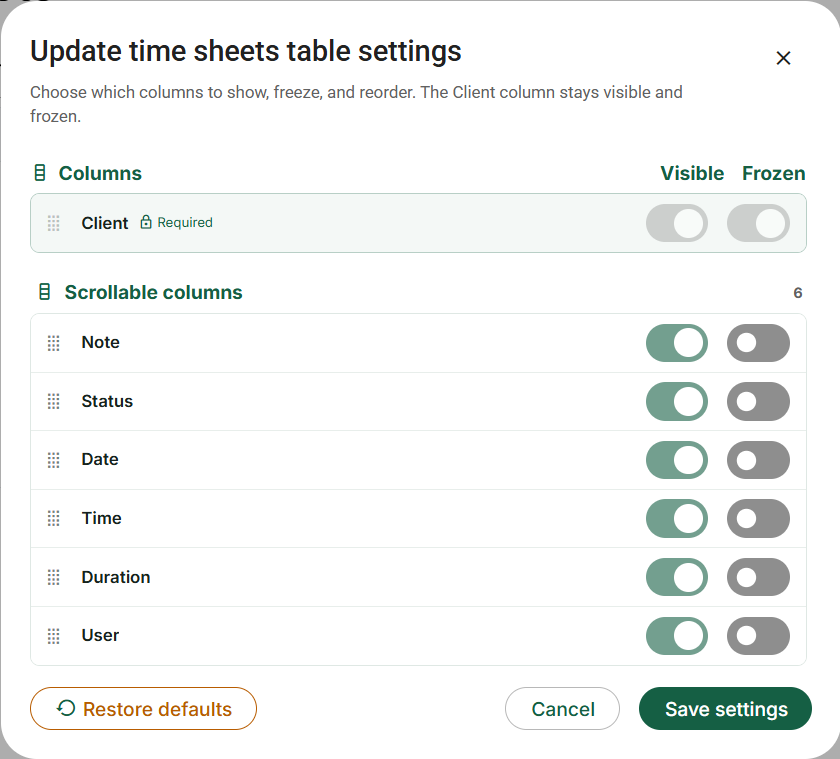Disable Visible for Duration column
Viewport: 840px width, 759px height.
[677, 577]
